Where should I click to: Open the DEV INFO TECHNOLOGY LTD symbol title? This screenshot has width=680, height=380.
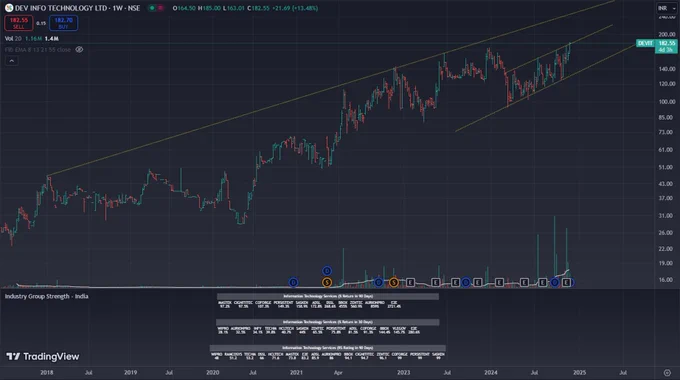click(77, 8)
